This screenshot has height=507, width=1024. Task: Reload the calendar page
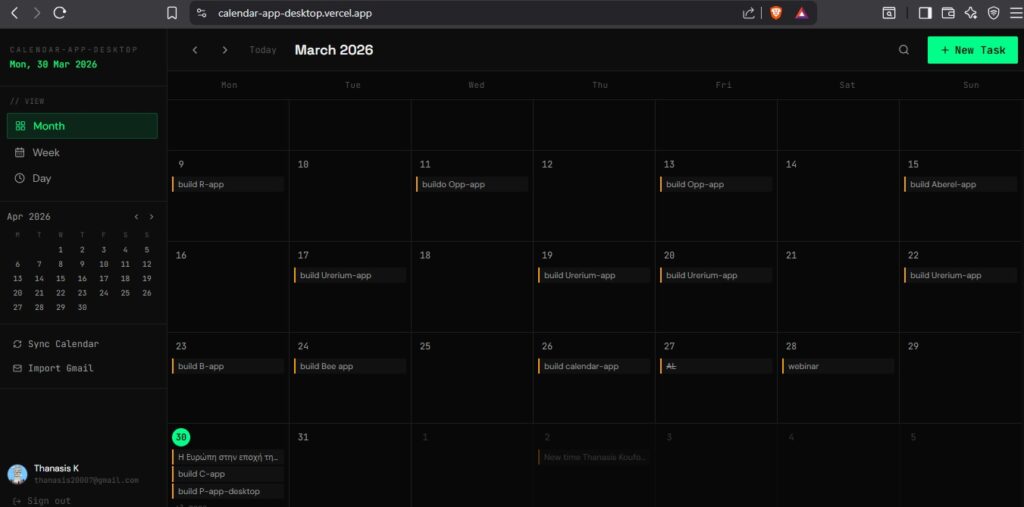pyautogui.click(x=59, y=13)
